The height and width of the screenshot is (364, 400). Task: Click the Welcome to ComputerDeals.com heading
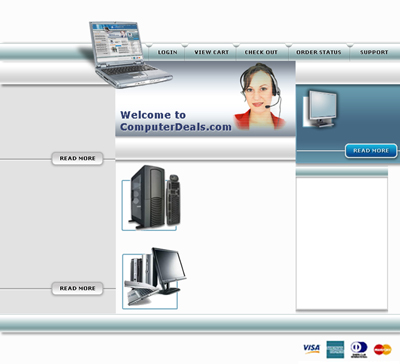tap(176, 121)
